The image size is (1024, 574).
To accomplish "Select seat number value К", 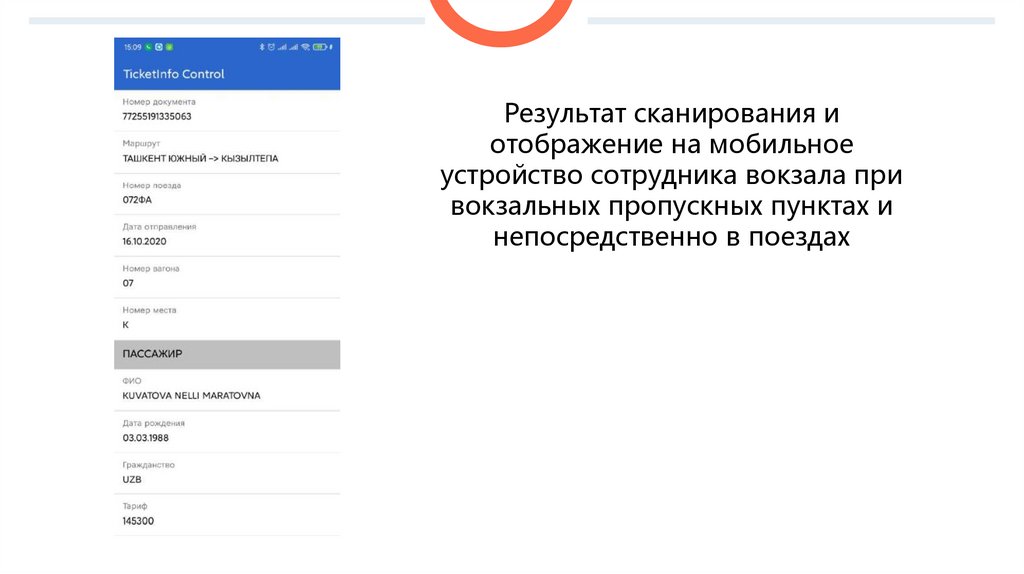I will [125, 325].
